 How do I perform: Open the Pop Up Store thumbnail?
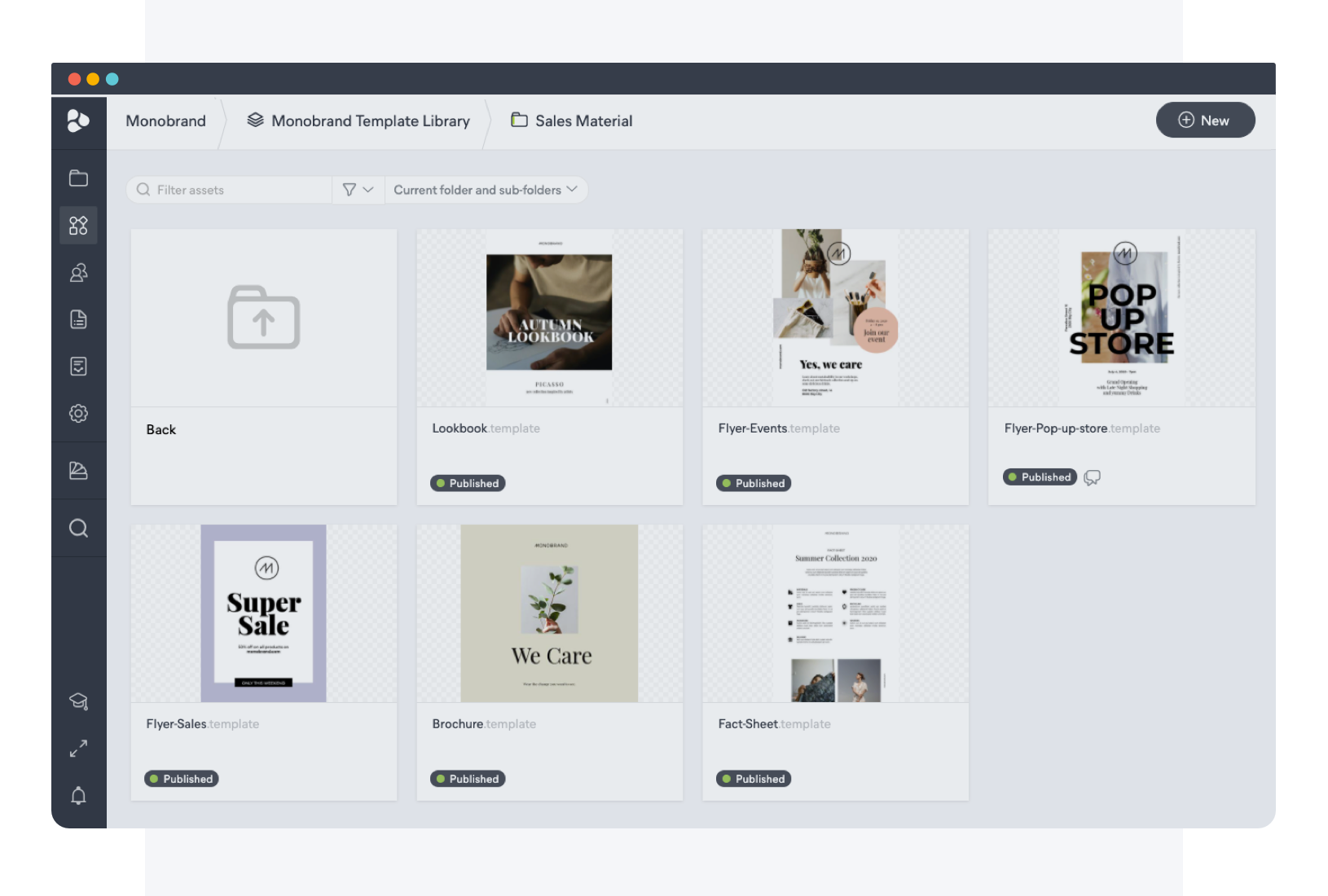(x=1121, y=318)
